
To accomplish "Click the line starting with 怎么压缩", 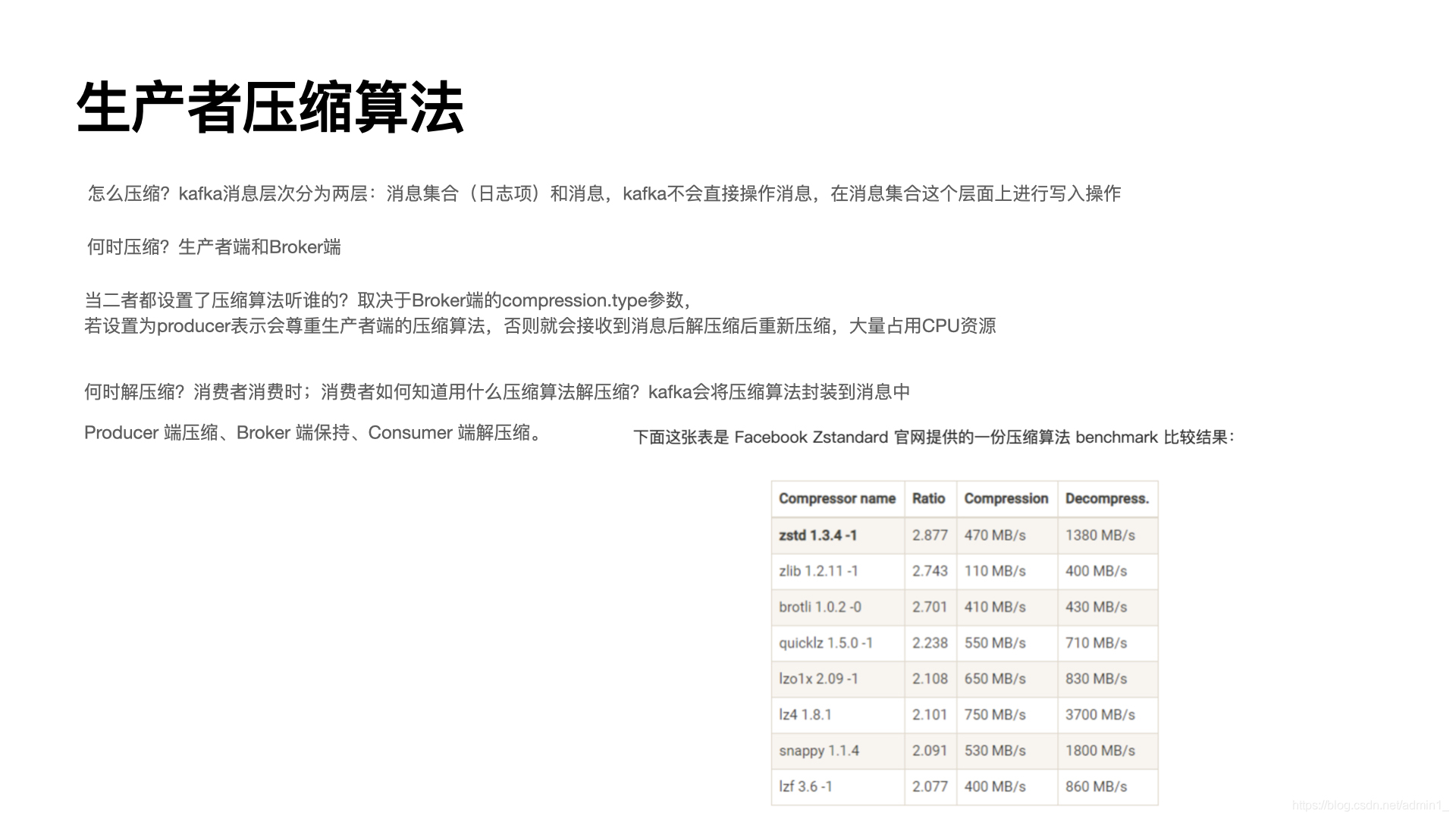I will click(x=604, y=194).
